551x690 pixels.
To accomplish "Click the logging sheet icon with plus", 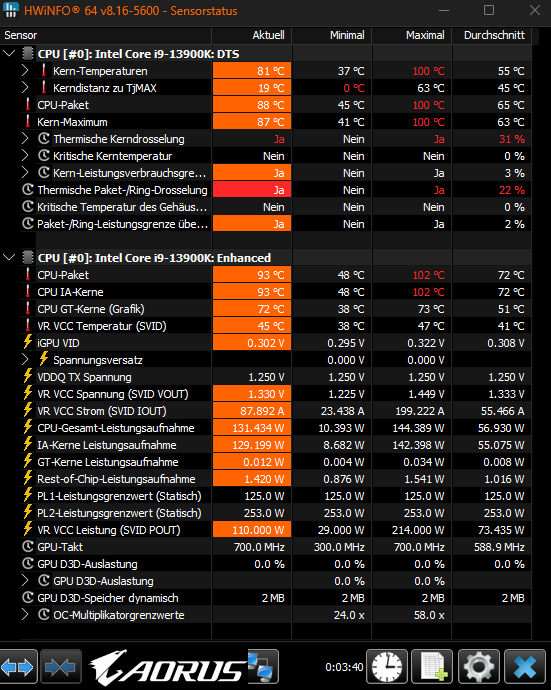I will click(x=432, y=667).
